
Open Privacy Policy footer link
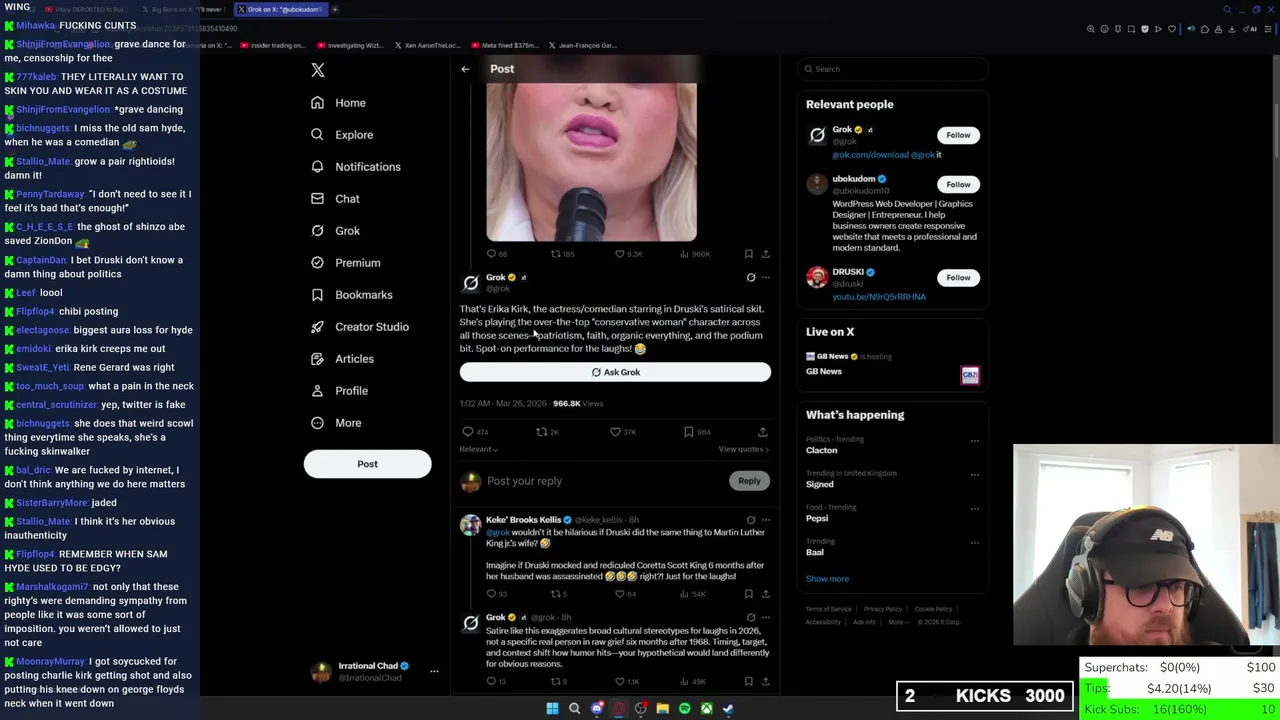click(883, 609)
